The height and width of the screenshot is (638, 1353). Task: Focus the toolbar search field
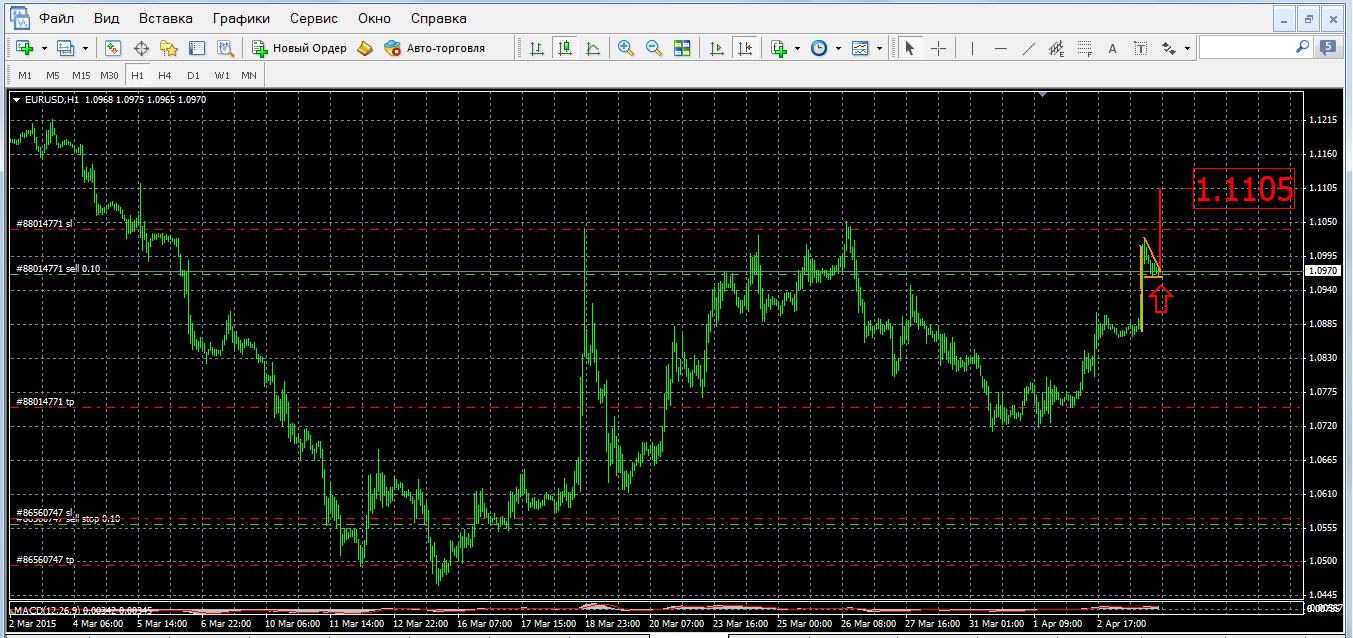(1255, 47)
